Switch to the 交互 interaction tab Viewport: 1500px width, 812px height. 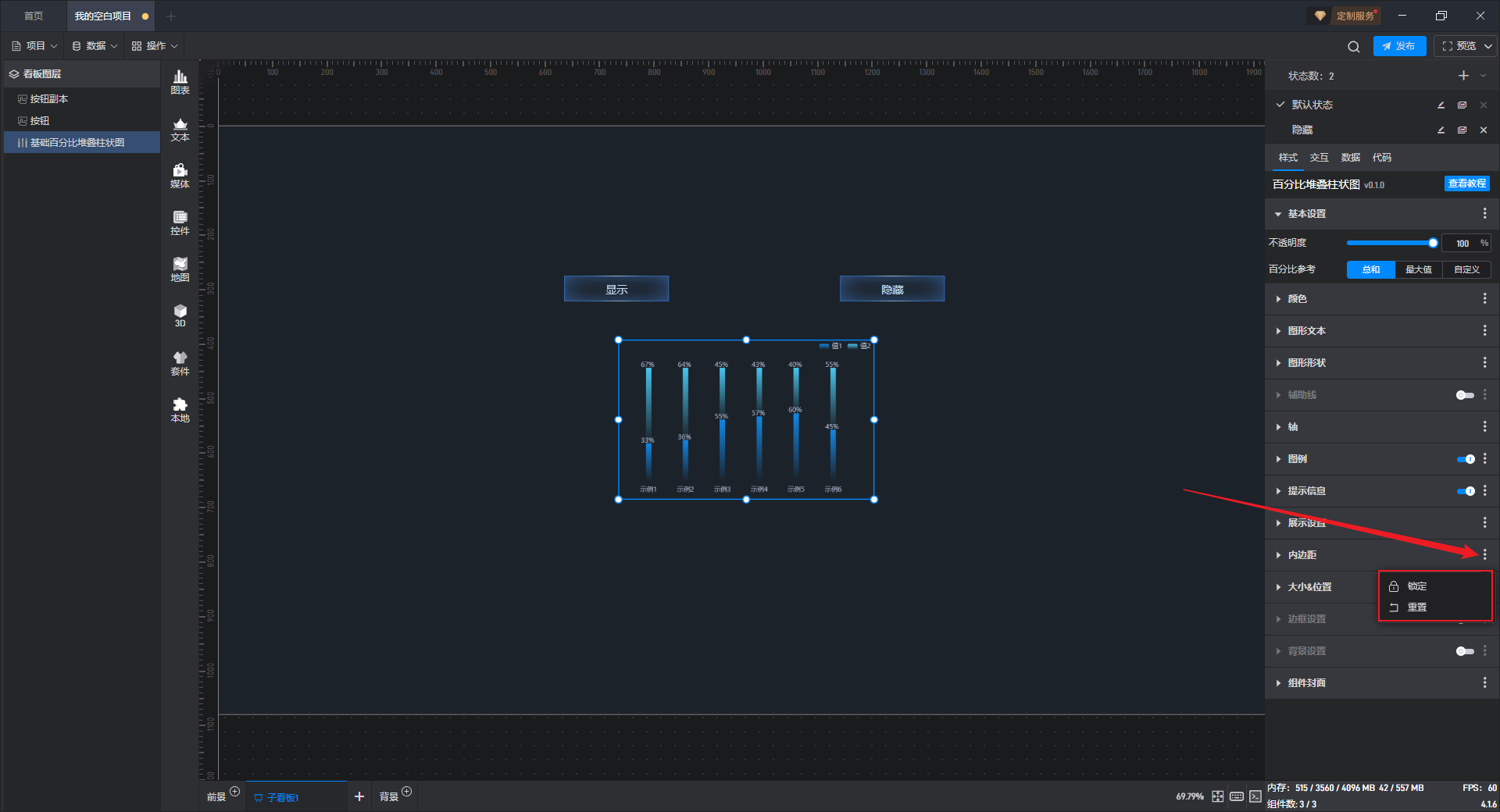pyautogui.click(x=1319, y=158)
